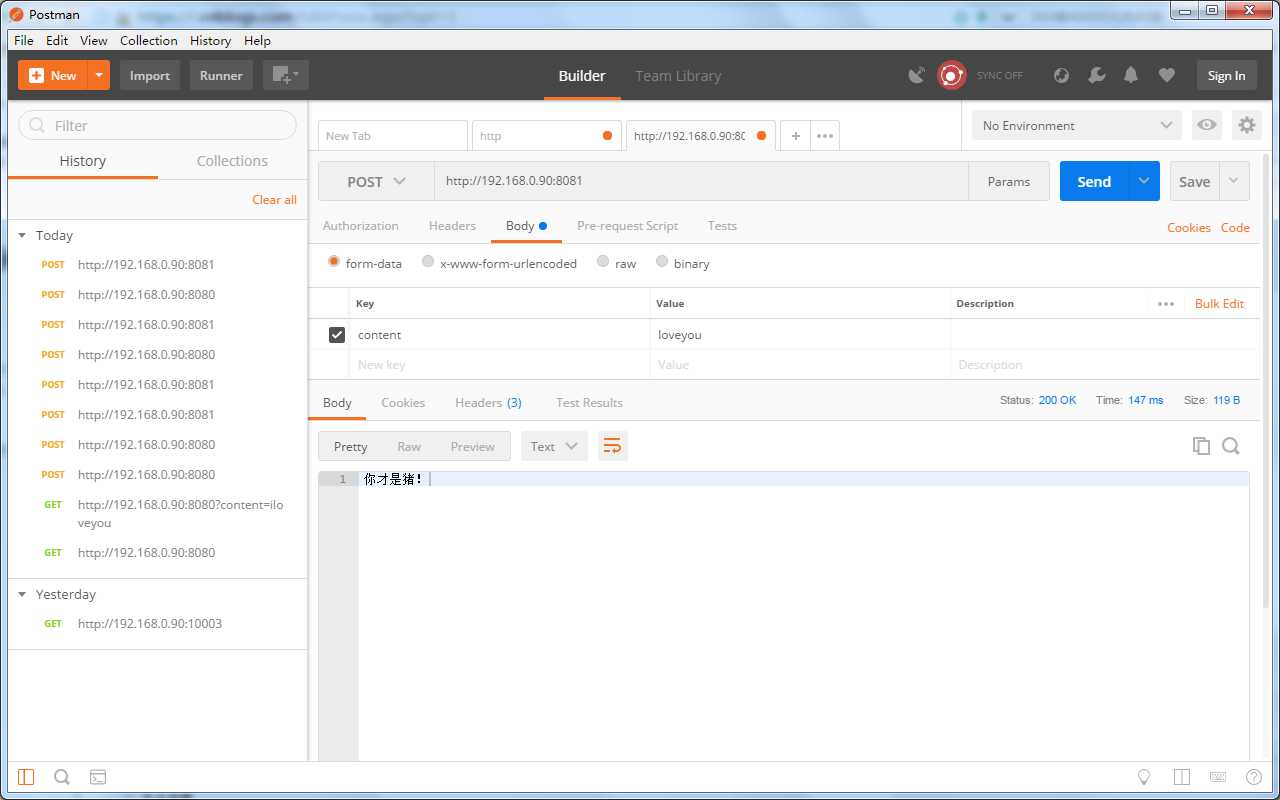Open the browse globe icon in header
Viewport: 1280px width, 800px height.
[x=1062, y=75]
